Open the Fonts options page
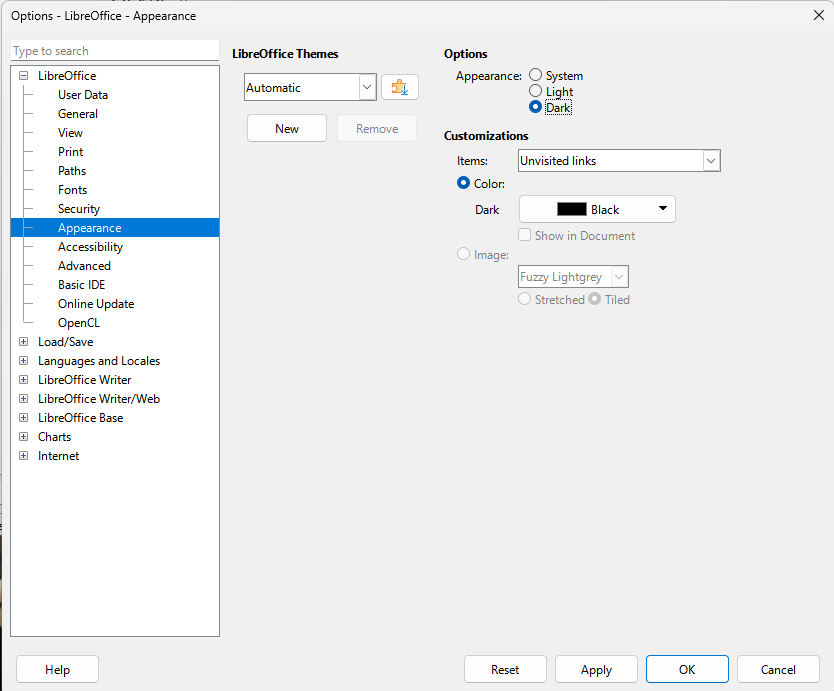This screenshot has width=834, height=691. tap(72, 190)
